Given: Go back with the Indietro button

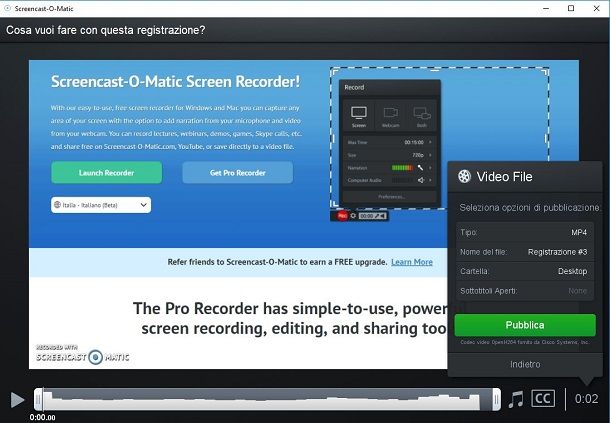Looking at the screenshot, I should pos(525,364).
